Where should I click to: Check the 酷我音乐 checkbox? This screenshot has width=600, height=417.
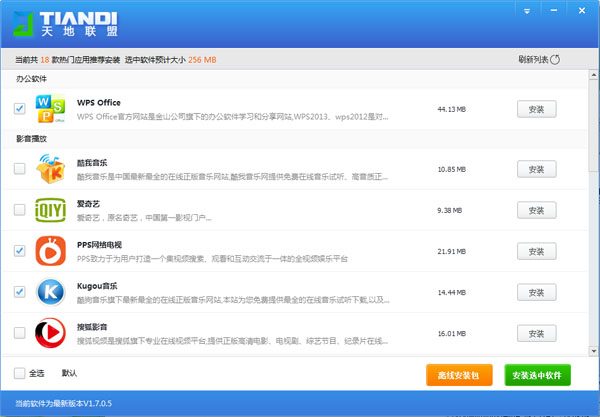pos(20,169)
